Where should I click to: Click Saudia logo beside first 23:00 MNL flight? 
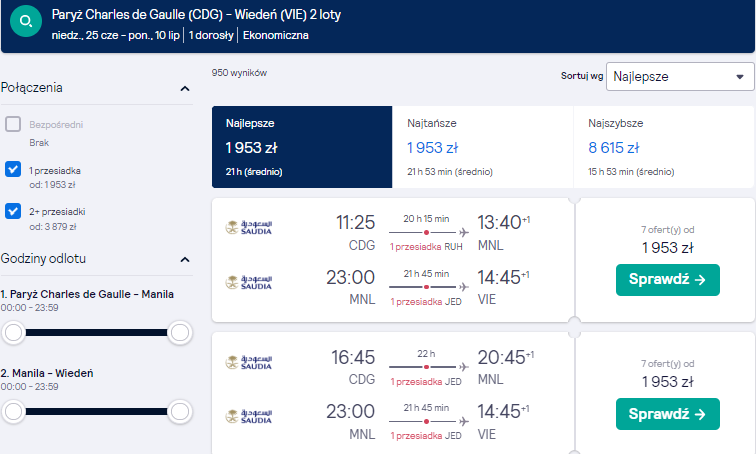(249, 282)
